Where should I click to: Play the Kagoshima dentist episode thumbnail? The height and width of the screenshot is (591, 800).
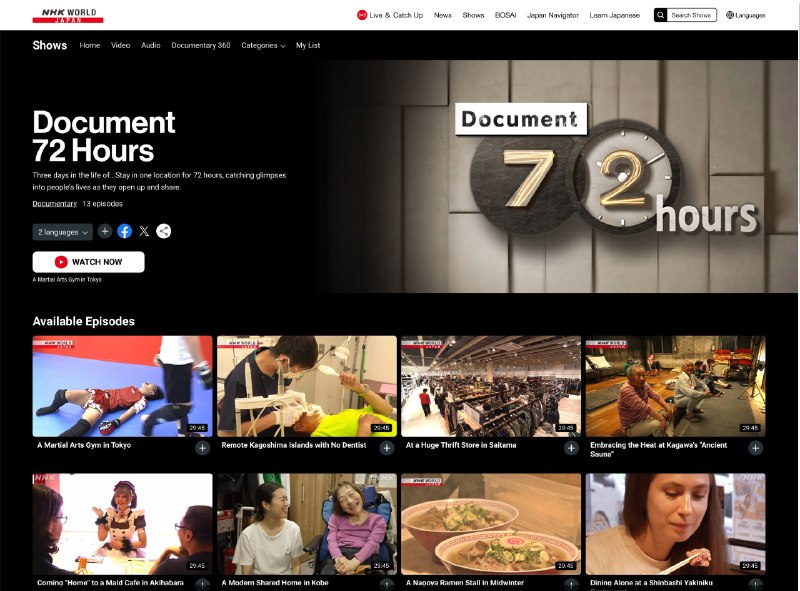coord(307,386)
